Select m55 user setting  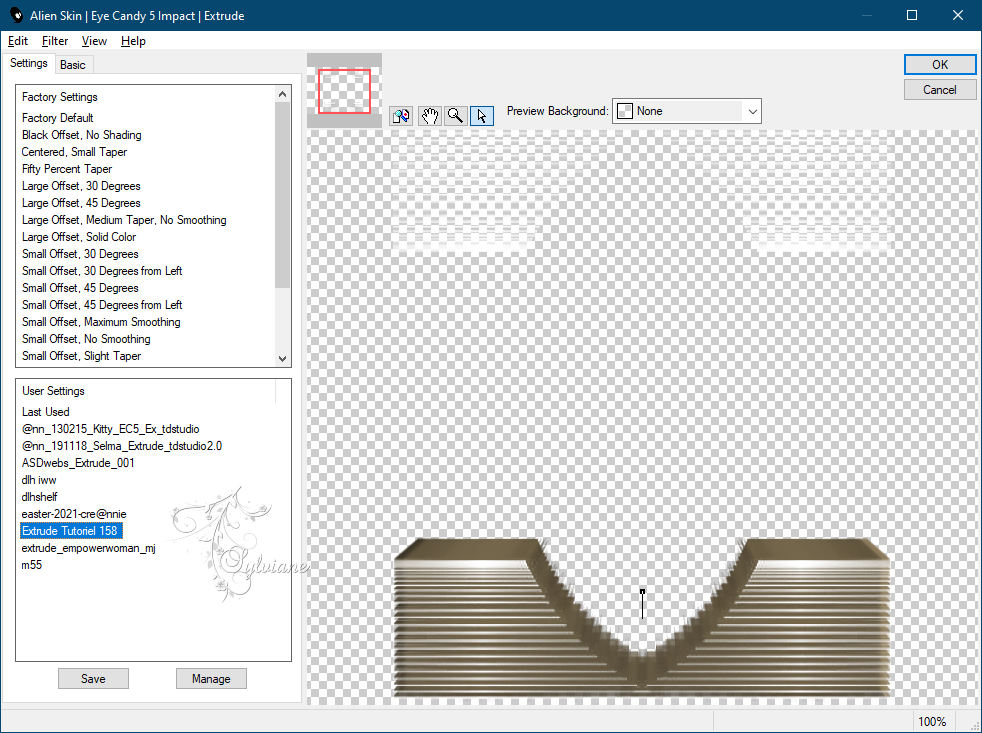(32, 564)
